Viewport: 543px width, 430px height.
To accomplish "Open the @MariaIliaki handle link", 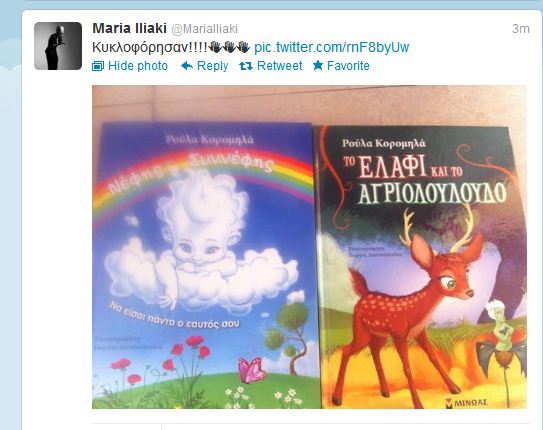I will (x=205, y=29).
